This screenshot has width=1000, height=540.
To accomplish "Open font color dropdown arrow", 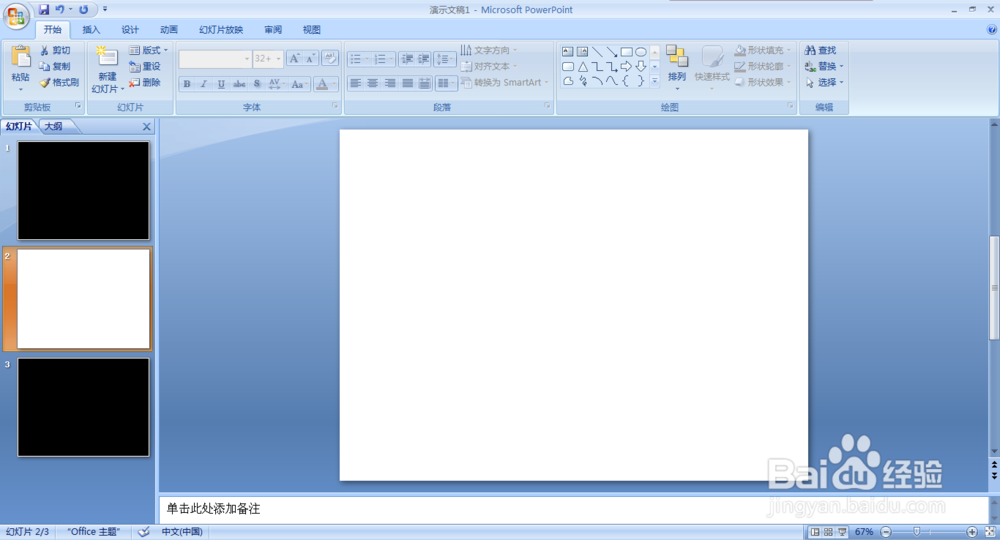I will tap(334, 84).
